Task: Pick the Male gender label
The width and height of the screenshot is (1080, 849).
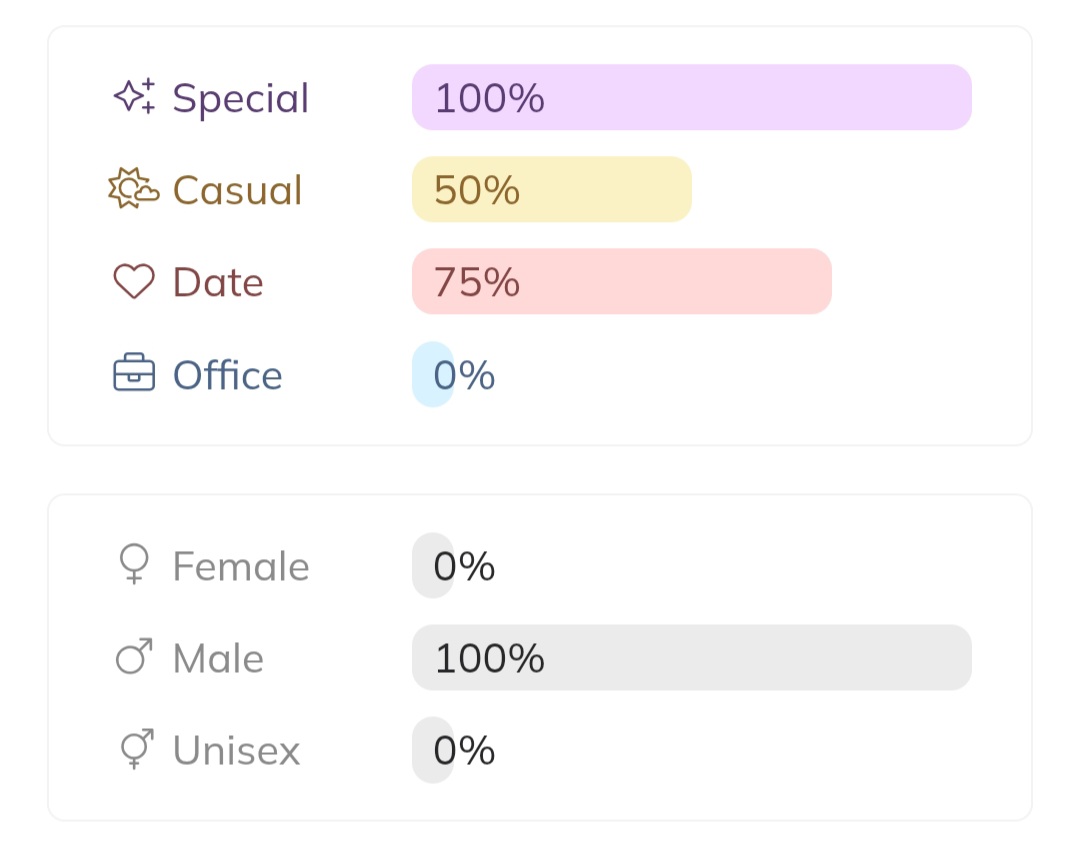Action: 218,659
